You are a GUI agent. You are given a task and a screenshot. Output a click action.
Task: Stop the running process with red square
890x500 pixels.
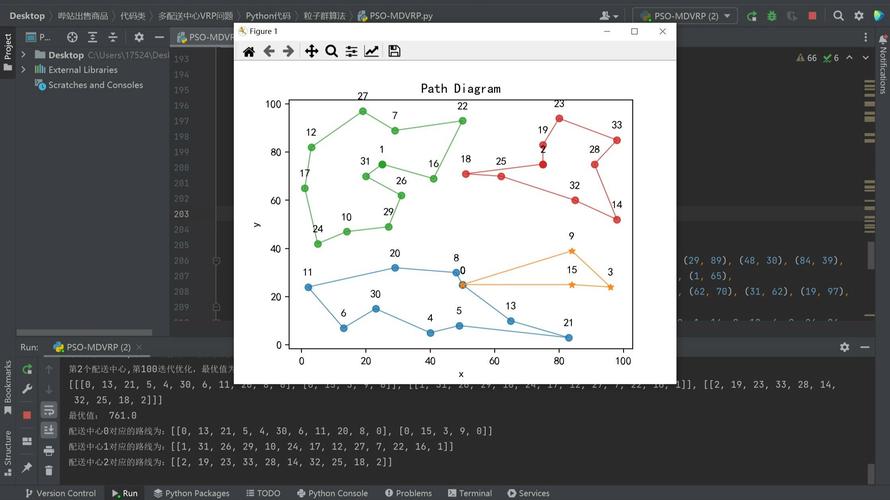[x=26, y=413]
